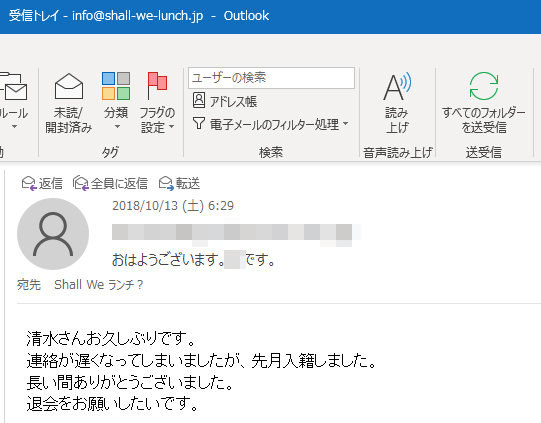Screen dimensions: 541x423
Task: Click the Rules envelope icon
Action: [x=14, y=87]
